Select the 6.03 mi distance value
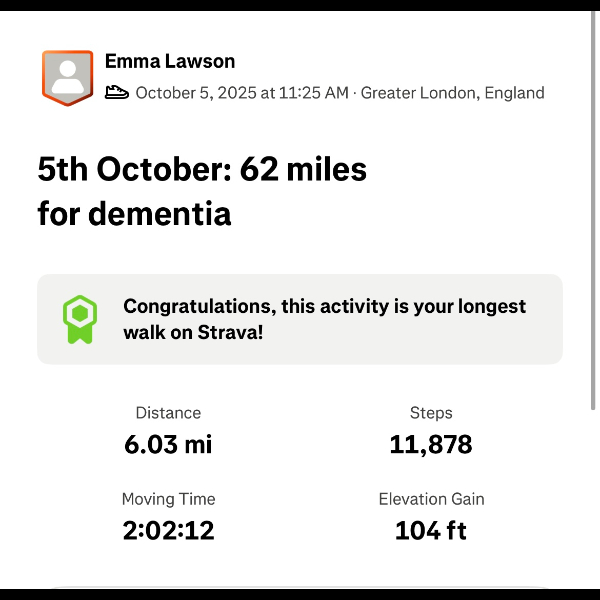 click(168, 444)
